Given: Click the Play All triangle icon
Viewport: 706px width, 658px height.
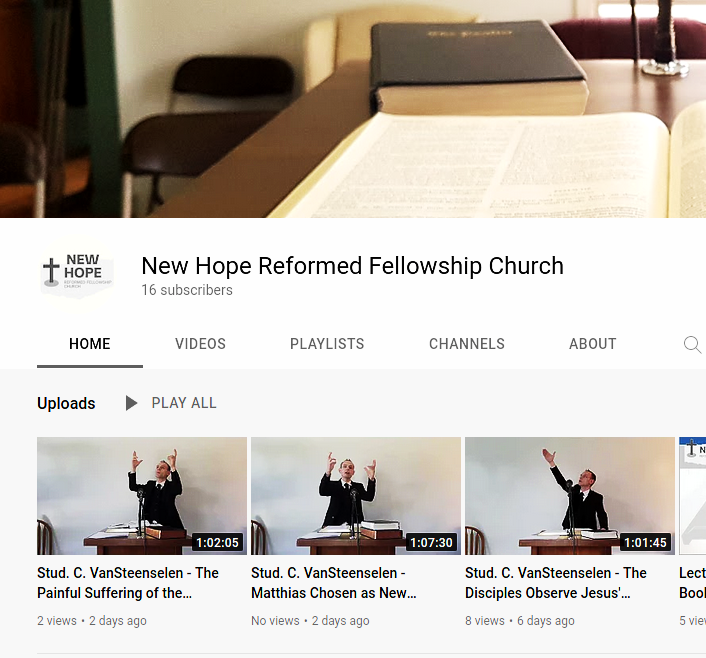Looking at the screenshot, I should (x=131, y=403).
